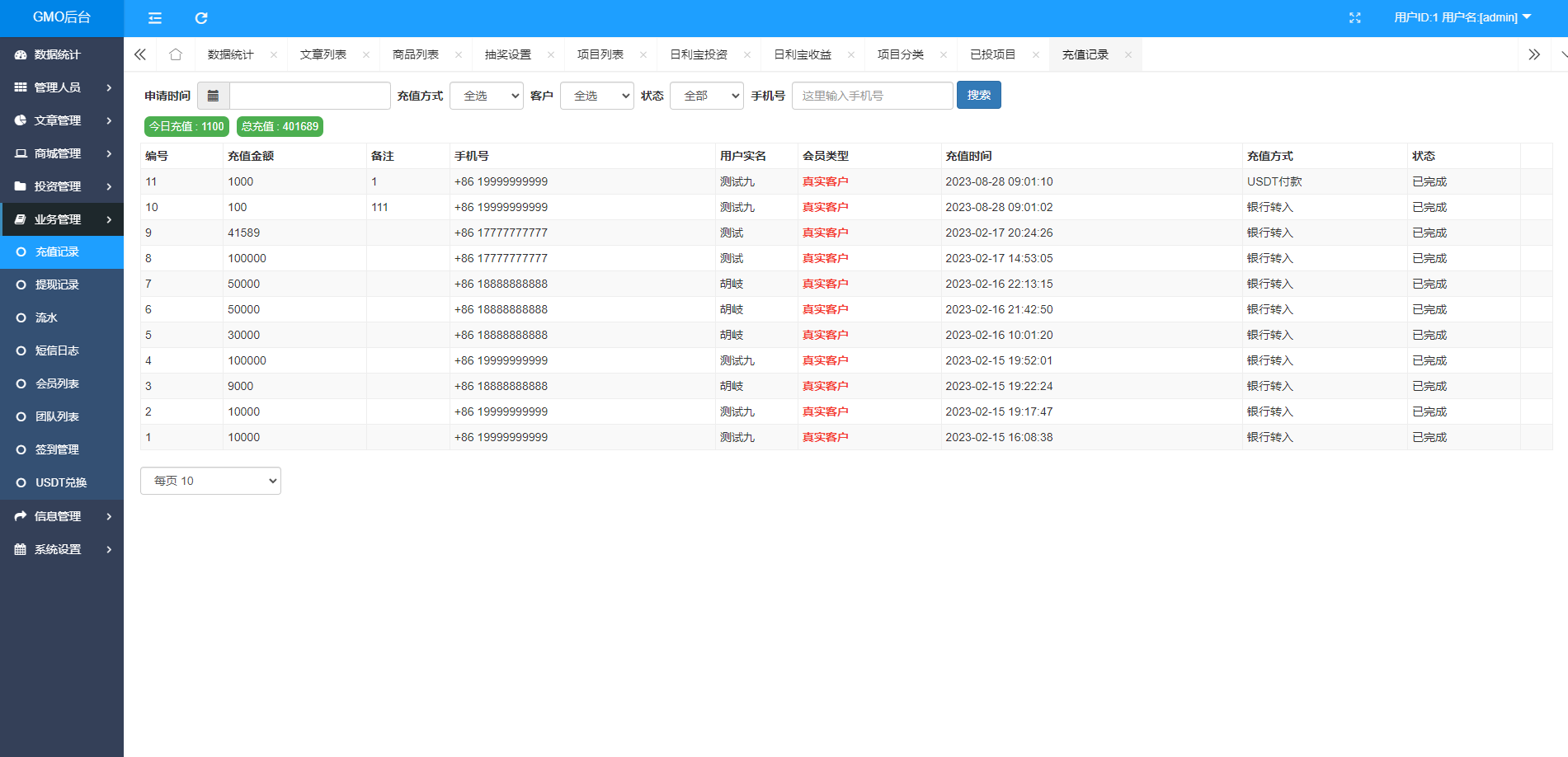Select 提现记录 in the sidebar

[x=58, y=284]
